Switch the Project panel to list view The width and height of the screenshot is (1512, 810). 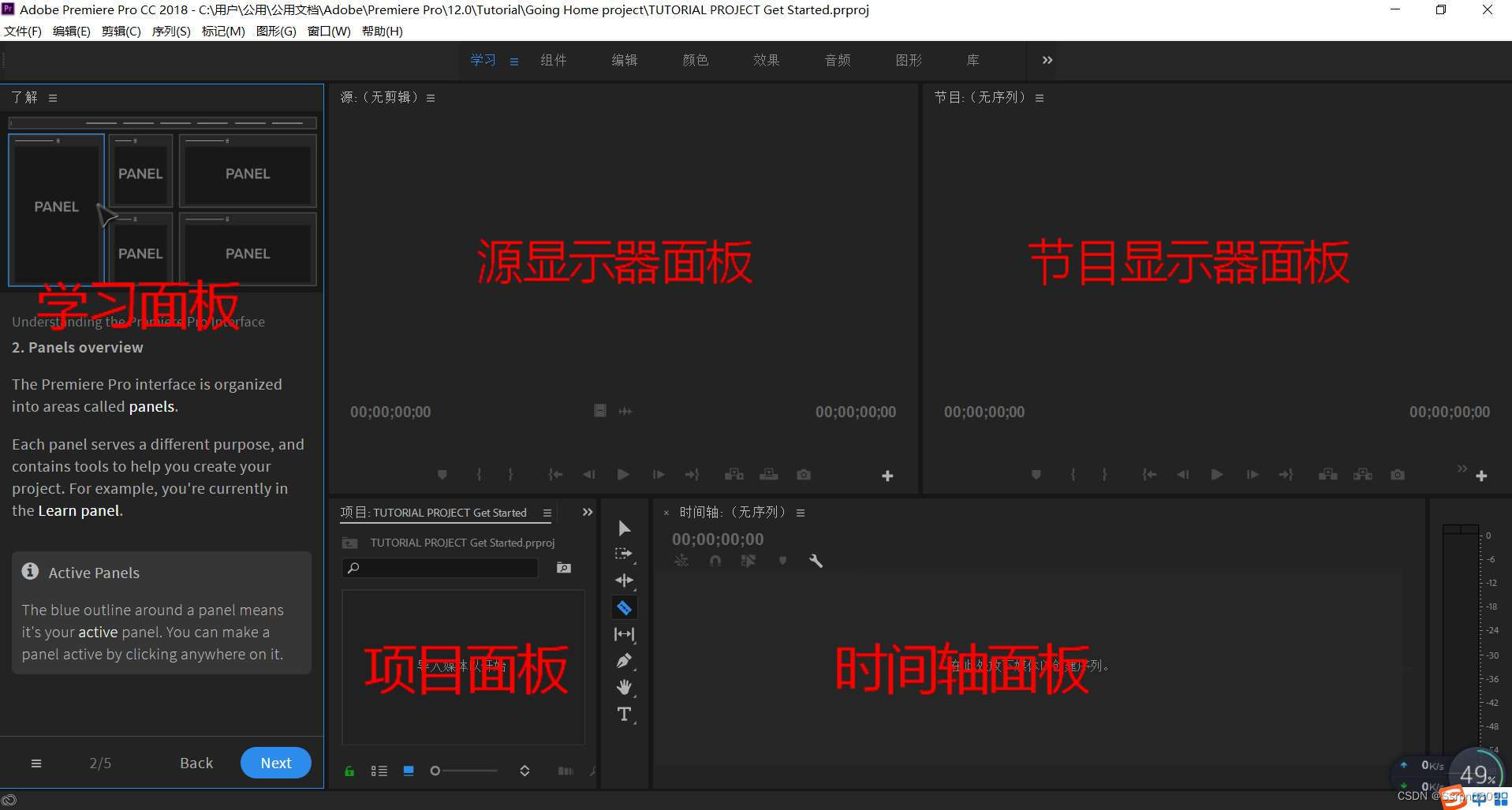[x=379, y=771]
